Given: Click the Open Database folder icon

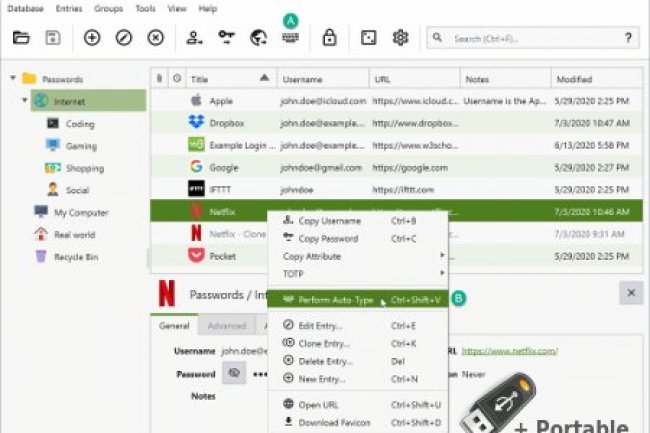Looking at the screenshot, I should [21, 38].
